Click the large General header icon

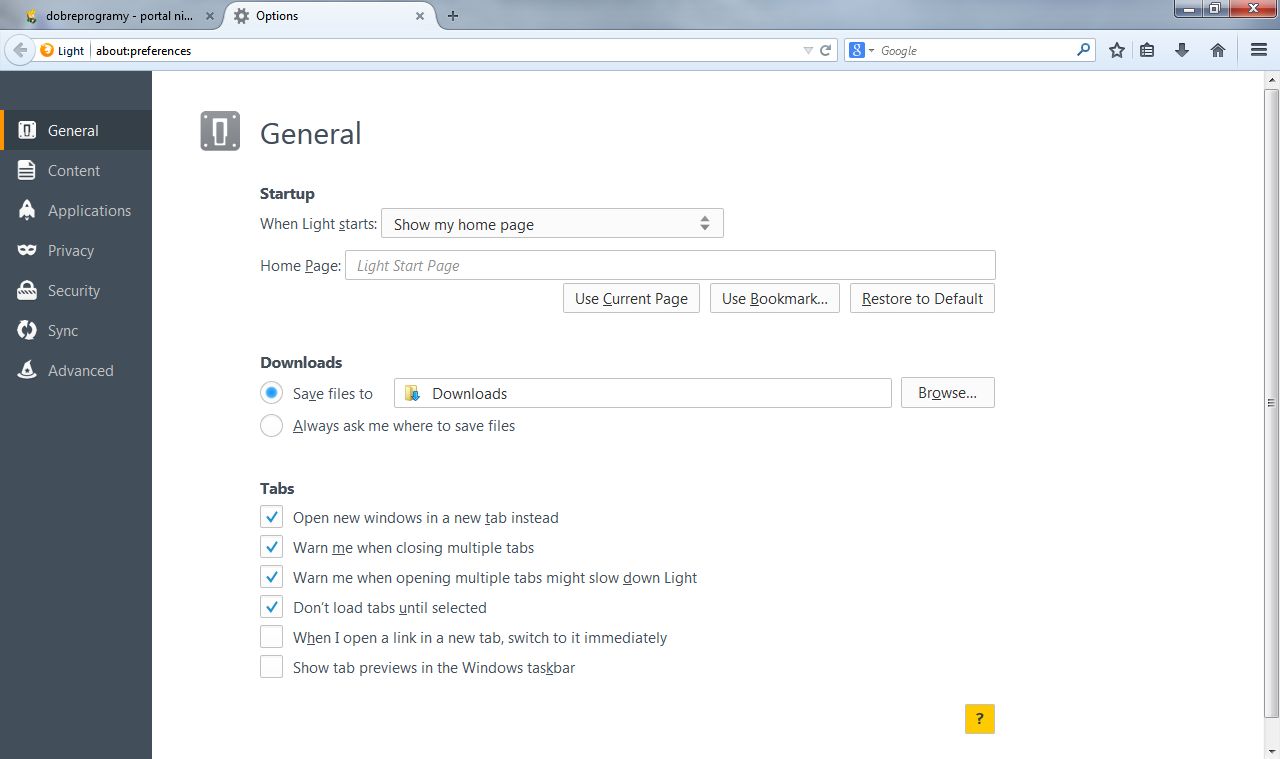click(x=220, y=131)
